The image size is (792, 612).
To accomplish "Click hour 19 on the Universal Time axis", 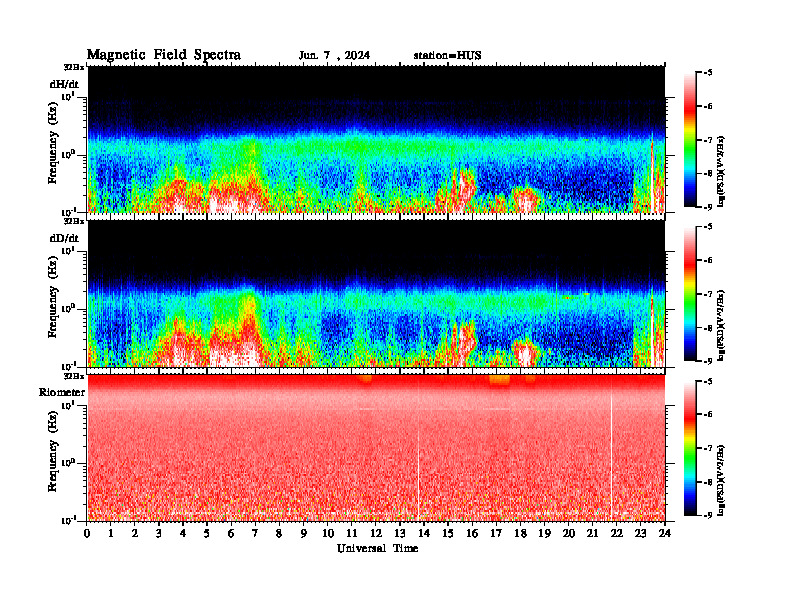I will tap(544, 534).
